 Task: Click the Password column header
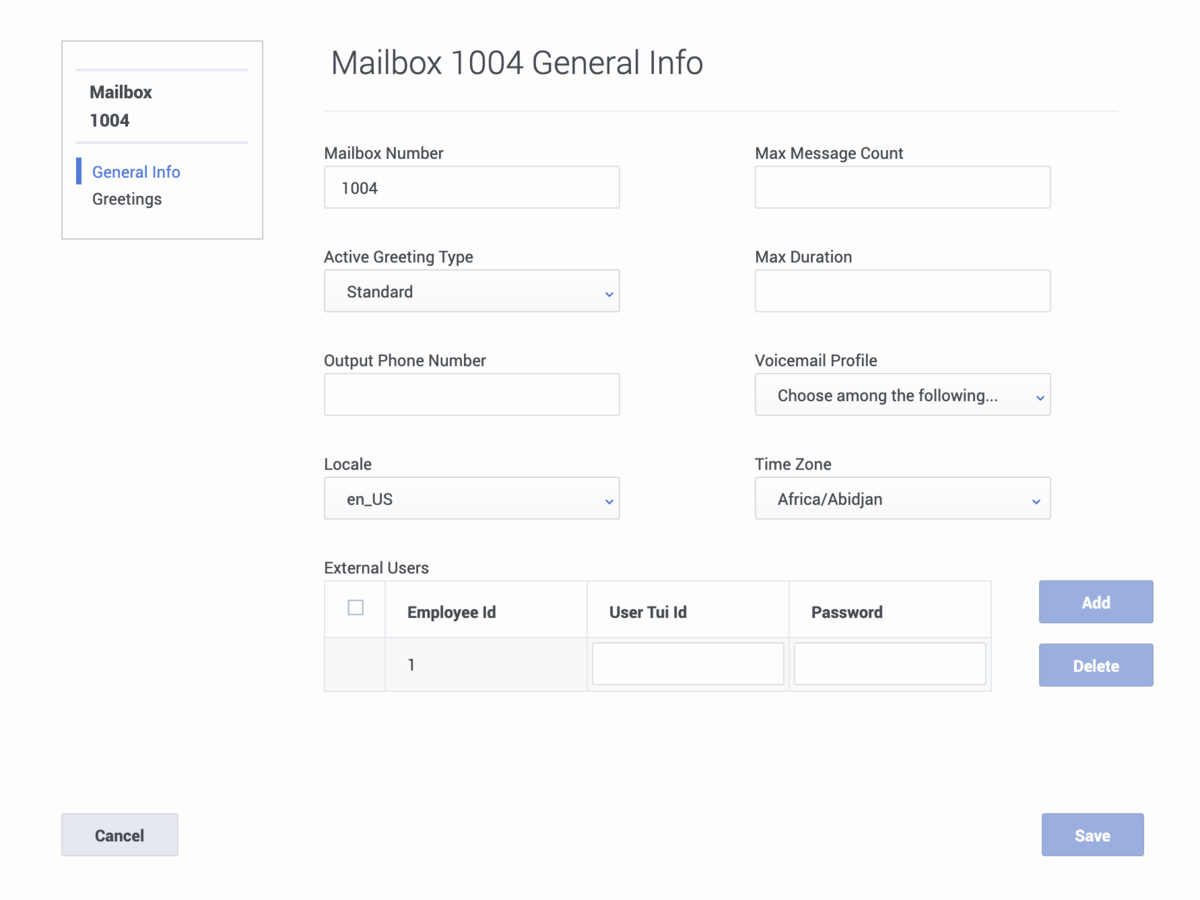tap(890, 610)
